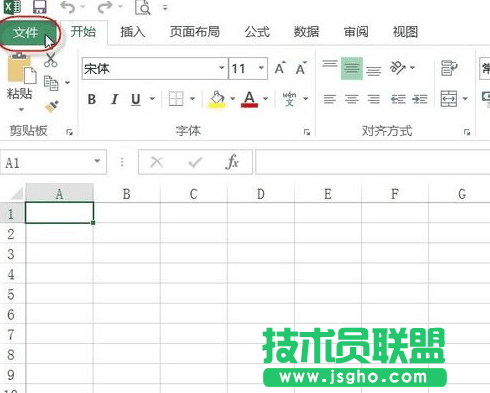Select row 5 header
490x393 pixels.
coord(12,294)
